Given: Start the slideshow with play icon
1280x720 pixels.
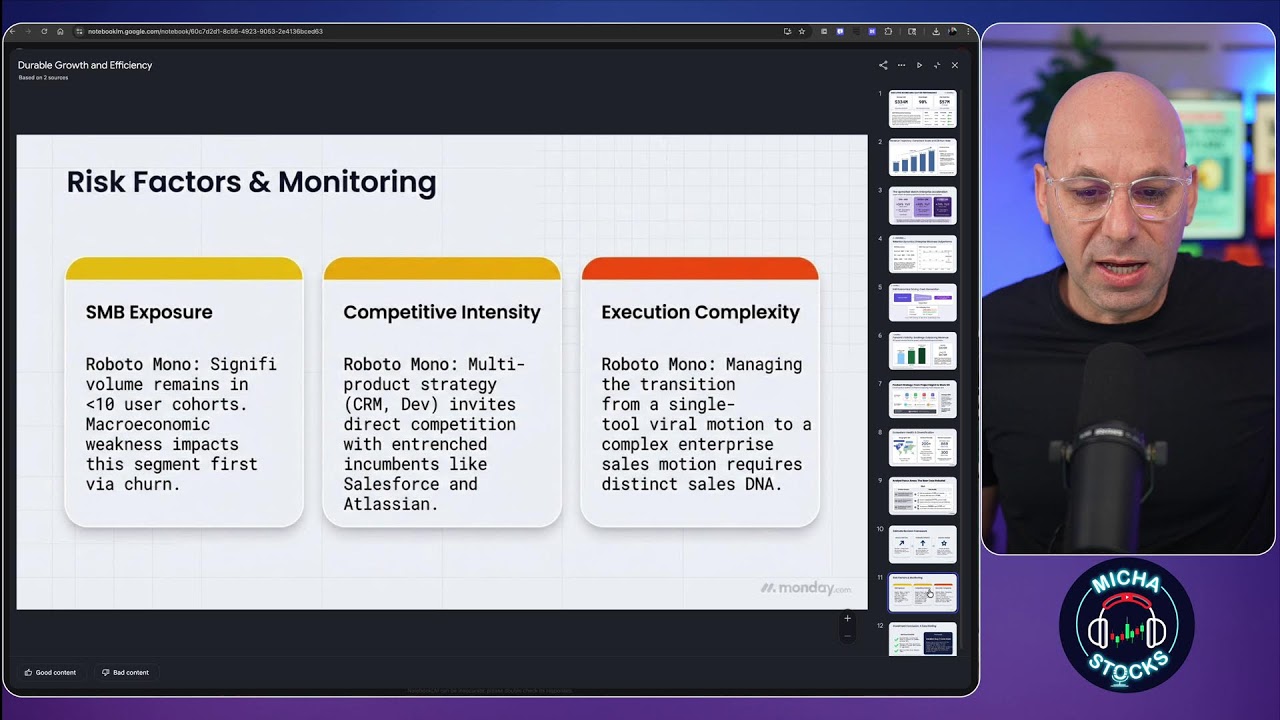Looking at the screenshot, I should pos(919,65).
